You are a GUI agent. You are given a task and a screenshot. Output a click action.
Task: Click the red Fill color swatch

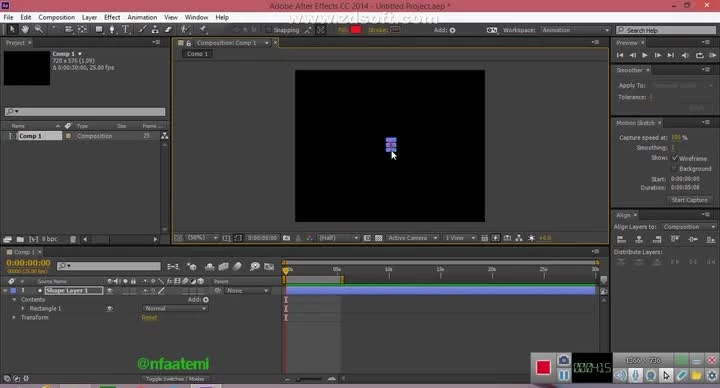click(355, 30)
